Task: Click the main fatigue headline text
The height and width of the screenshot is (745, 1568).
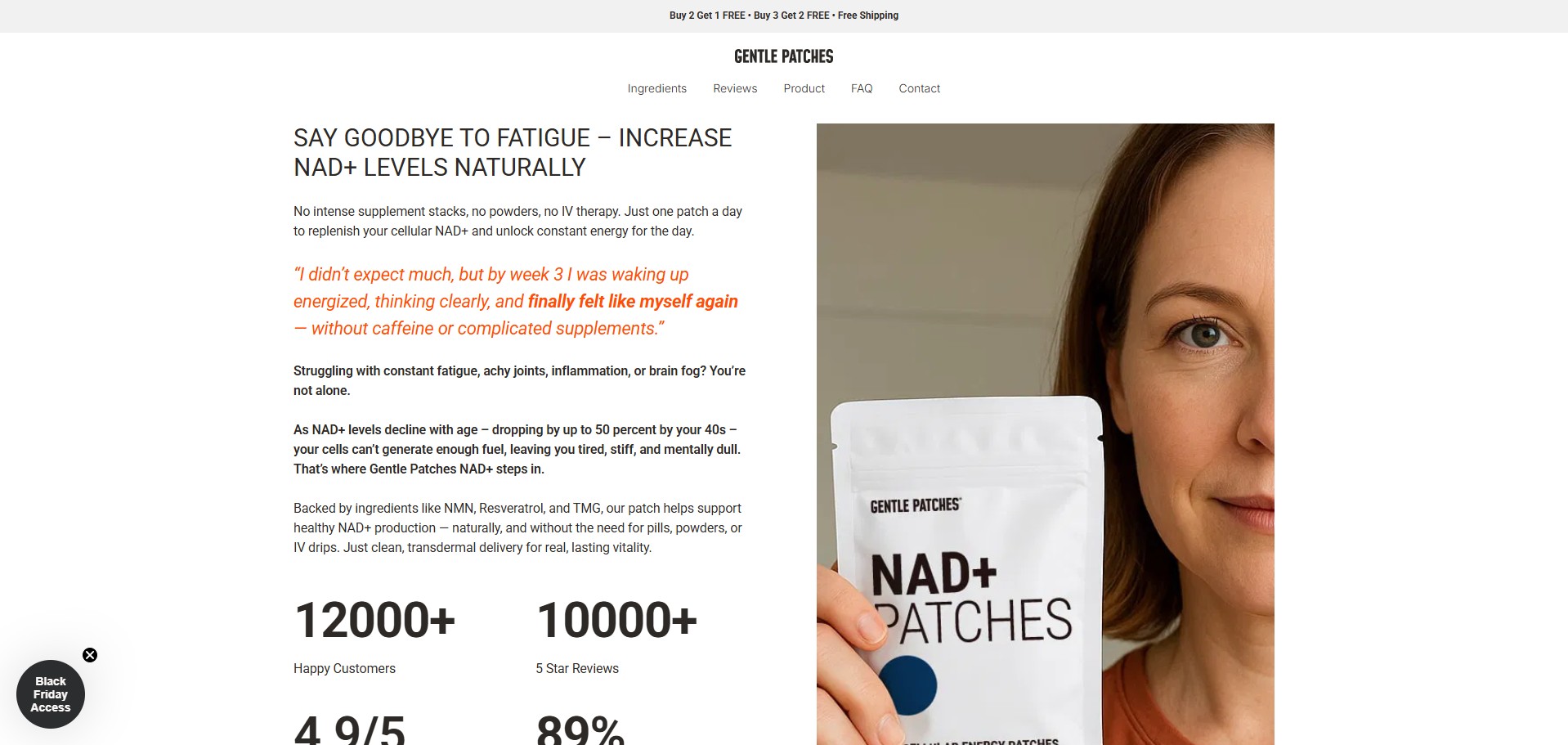Action: 513,152
